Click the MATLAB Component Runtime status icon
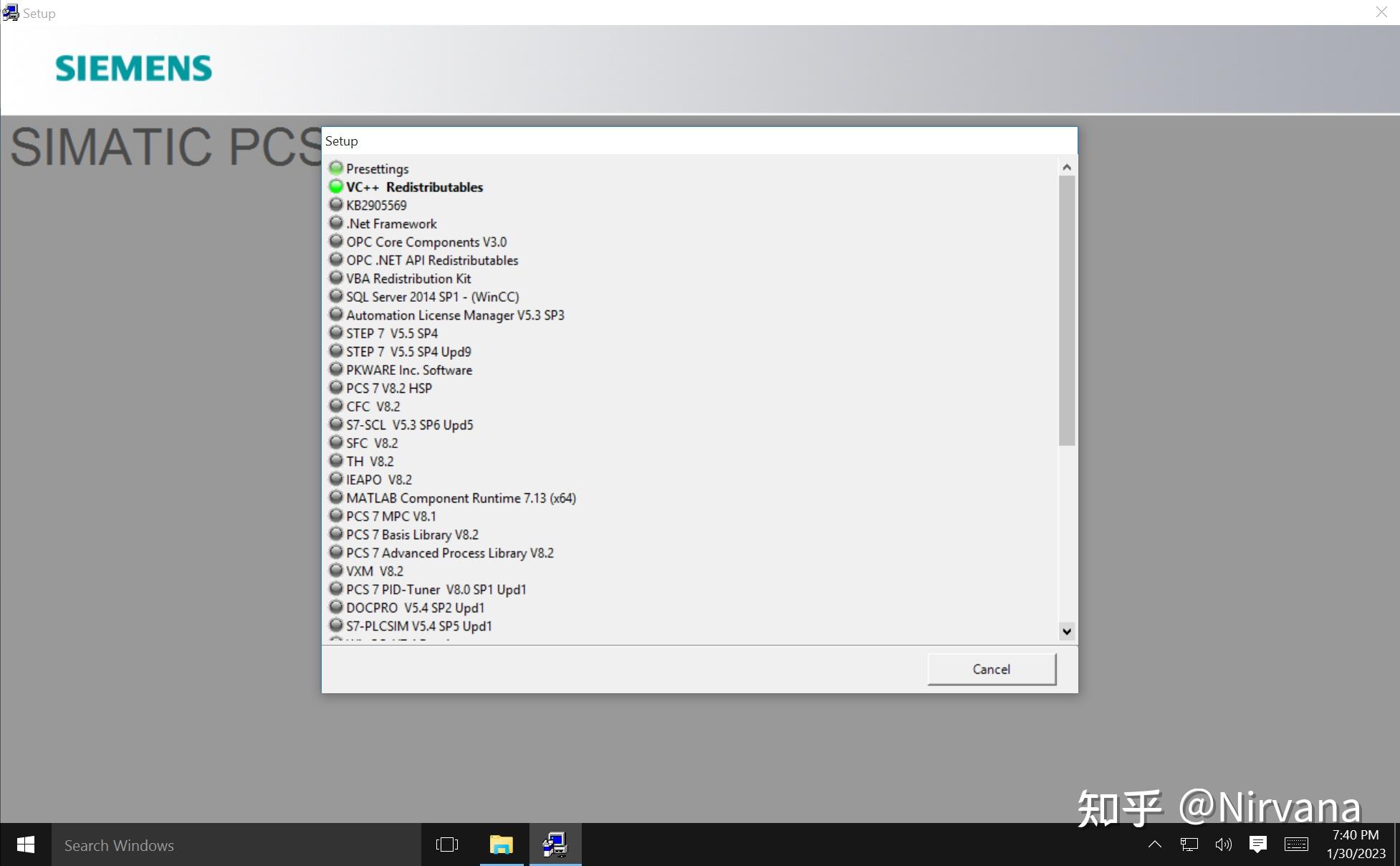 coord(336,497)
